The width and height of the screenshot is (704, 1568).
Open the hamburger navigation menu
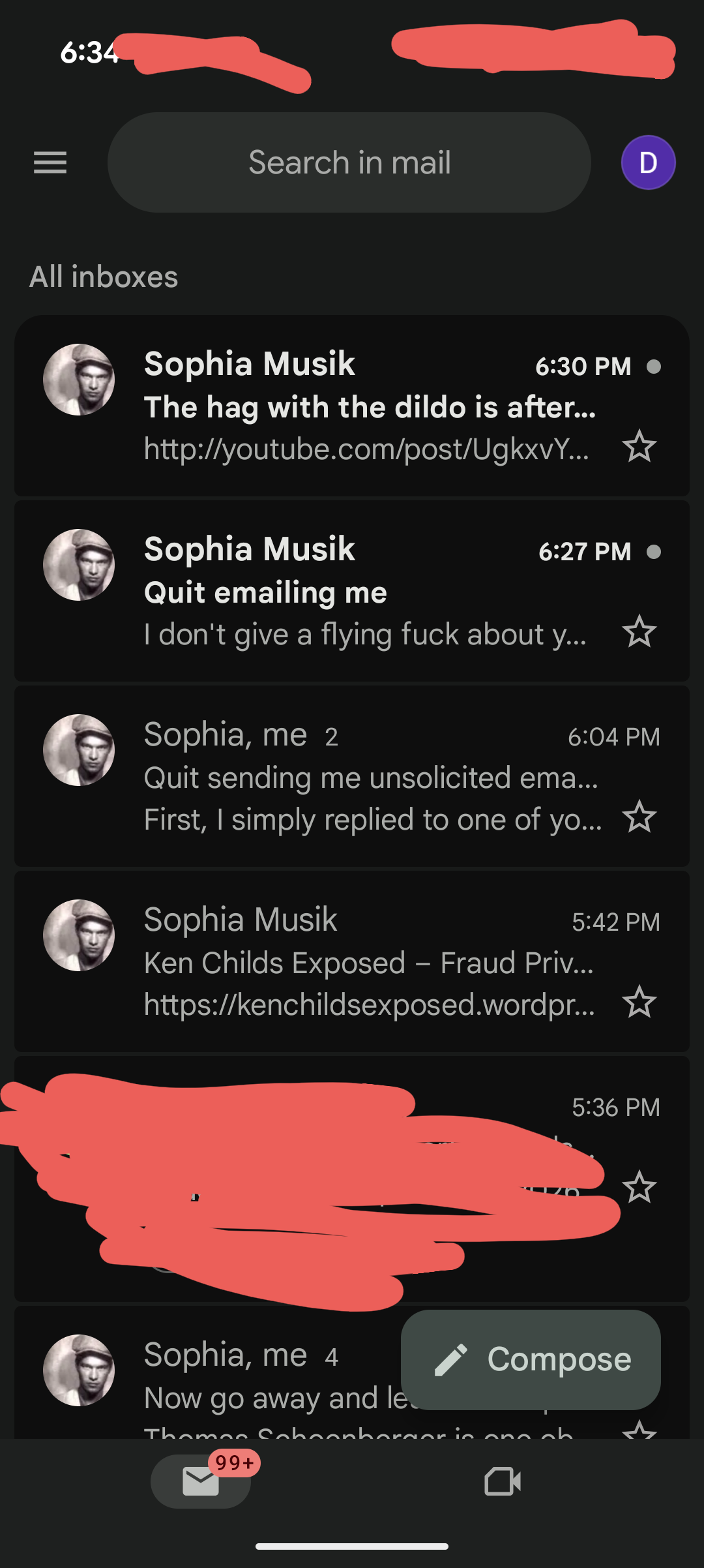[50, 162]
